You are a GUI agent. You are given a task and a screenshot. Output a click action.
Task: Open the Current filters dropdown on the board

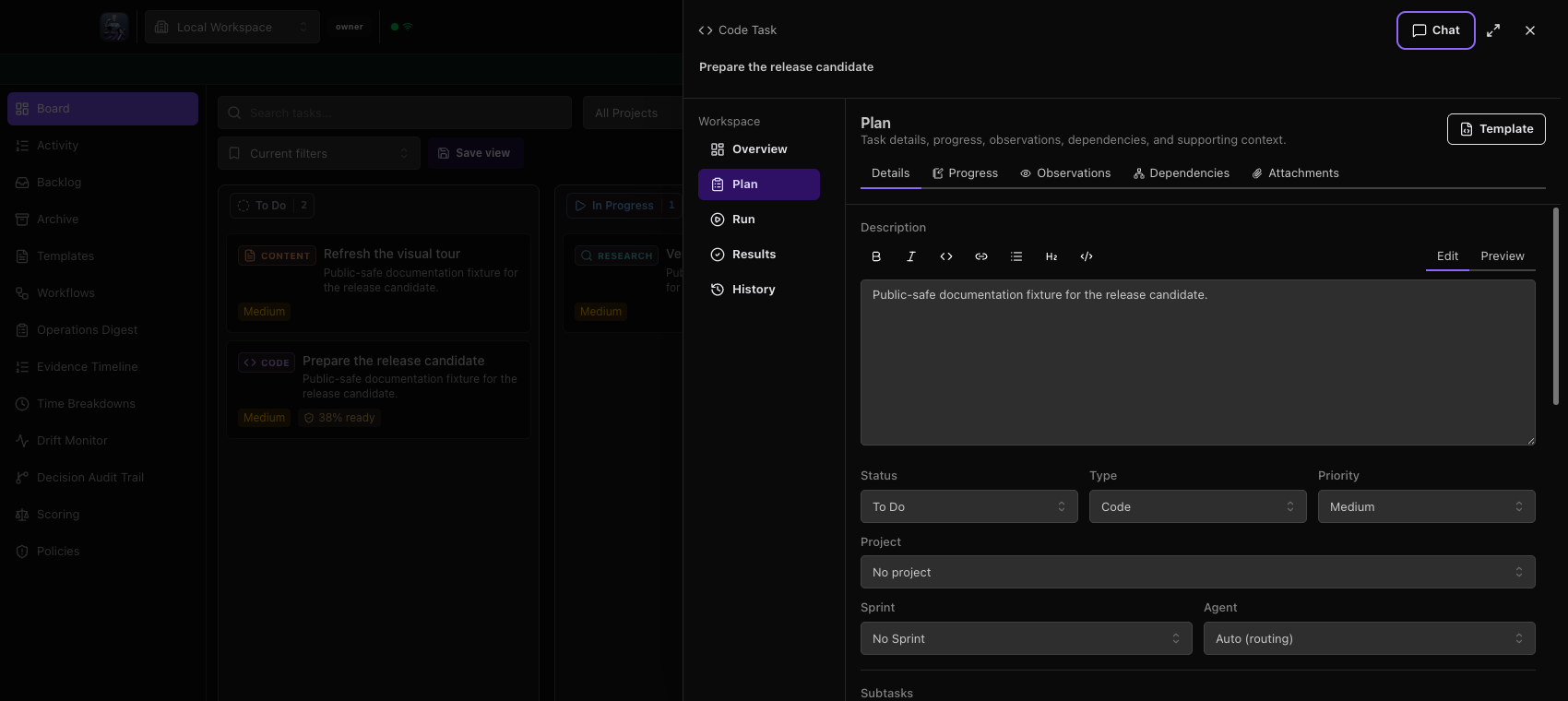coord(319,153)
